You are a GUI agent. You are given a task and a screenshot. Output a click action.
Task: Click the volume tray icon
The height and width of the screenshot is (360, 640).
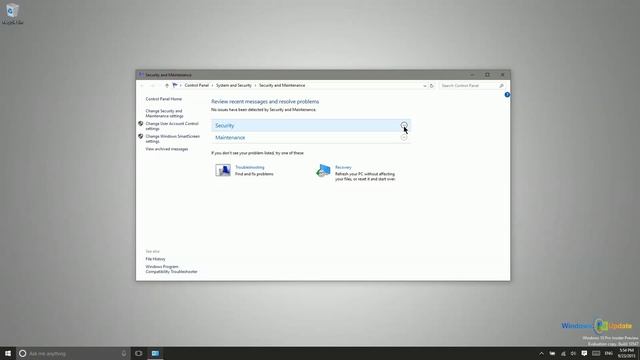pos(573,353)
